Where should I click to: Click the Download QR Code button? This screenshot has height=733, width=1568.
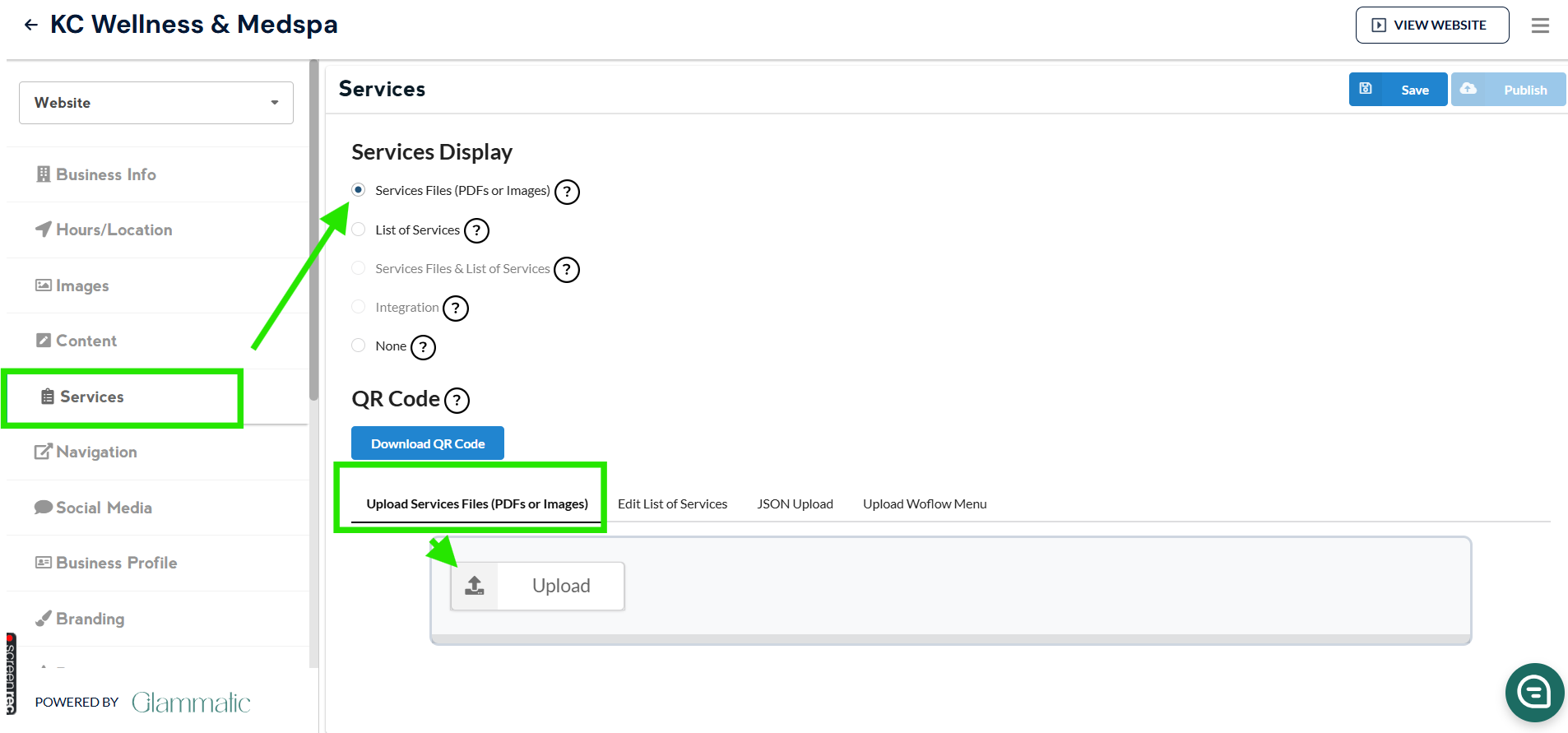tap(428, 443)
